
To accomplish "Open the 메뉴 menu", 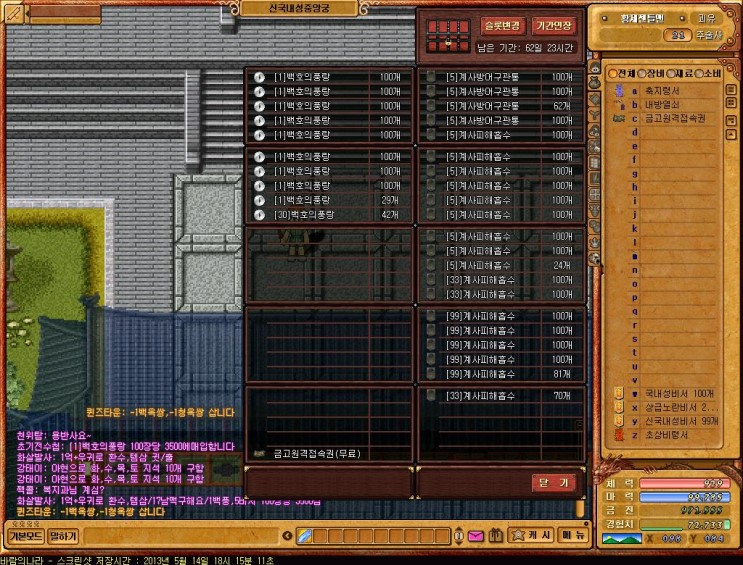I will tap(573, 537).
